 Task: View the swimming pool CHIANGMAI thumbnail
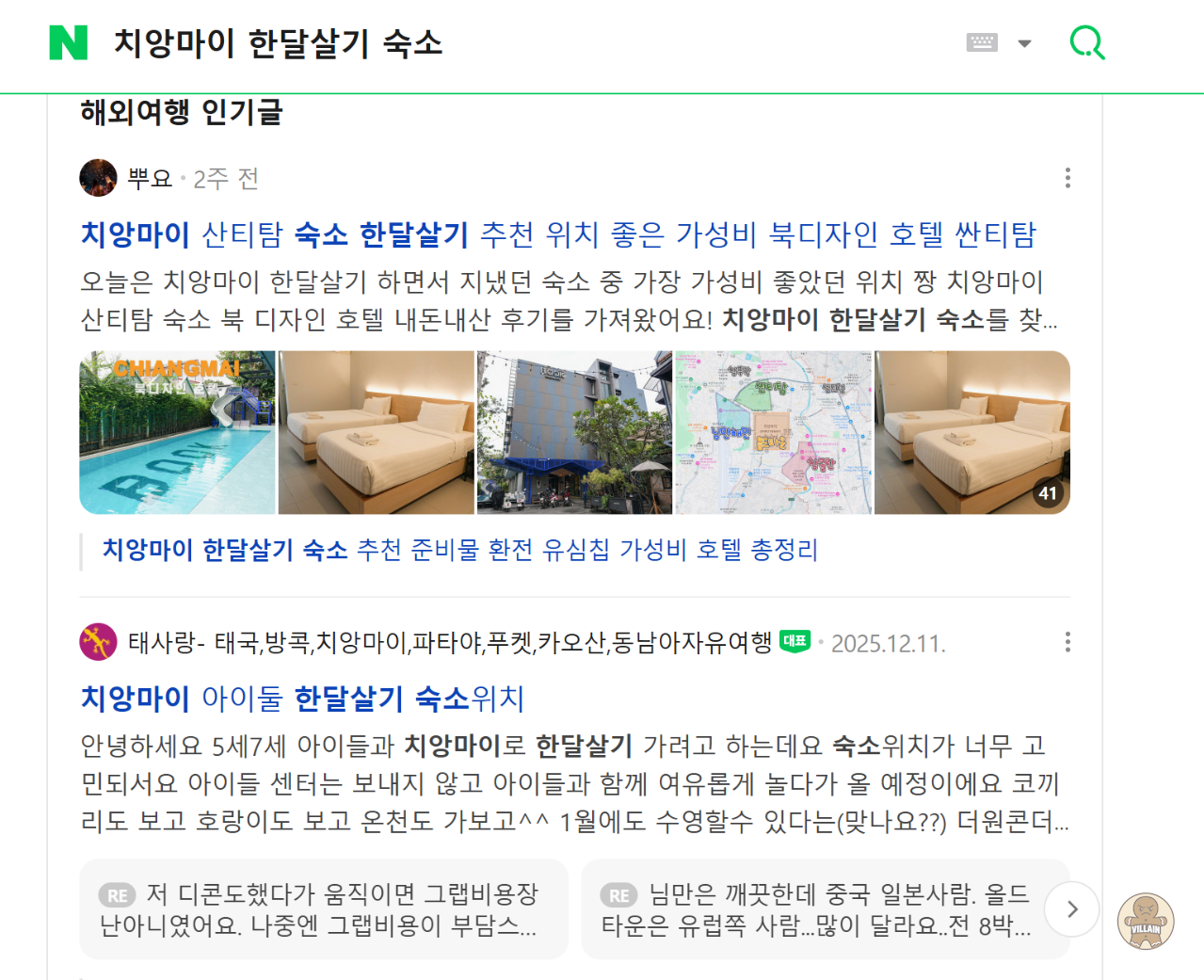[177, 433]
